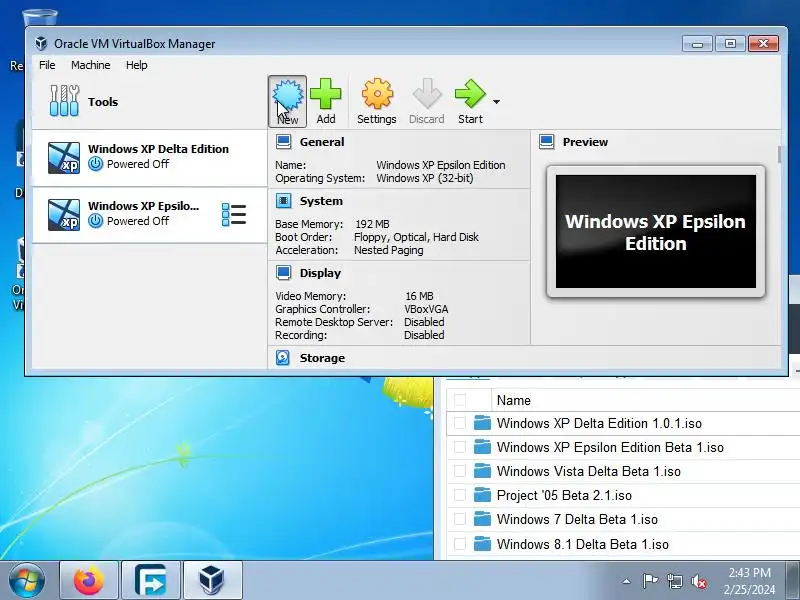
Task: Click folder icon of Project '05 Beta 2.1.iso
Action: pyautogui.click(x=482, y=495)
